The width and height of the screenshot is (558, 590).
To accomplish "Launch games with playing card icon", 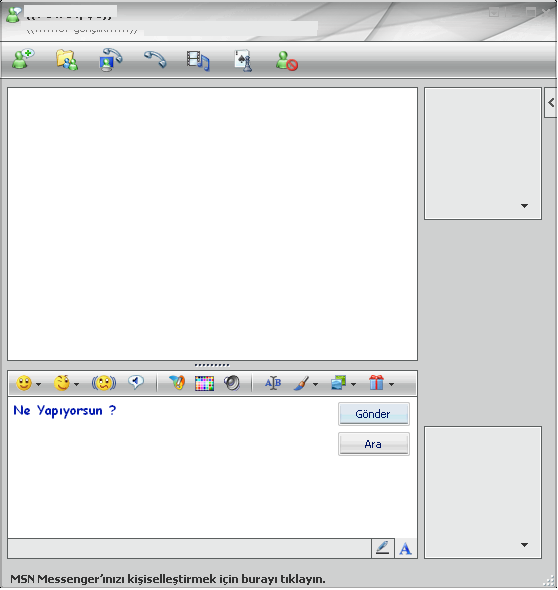I will coord(243,60).
